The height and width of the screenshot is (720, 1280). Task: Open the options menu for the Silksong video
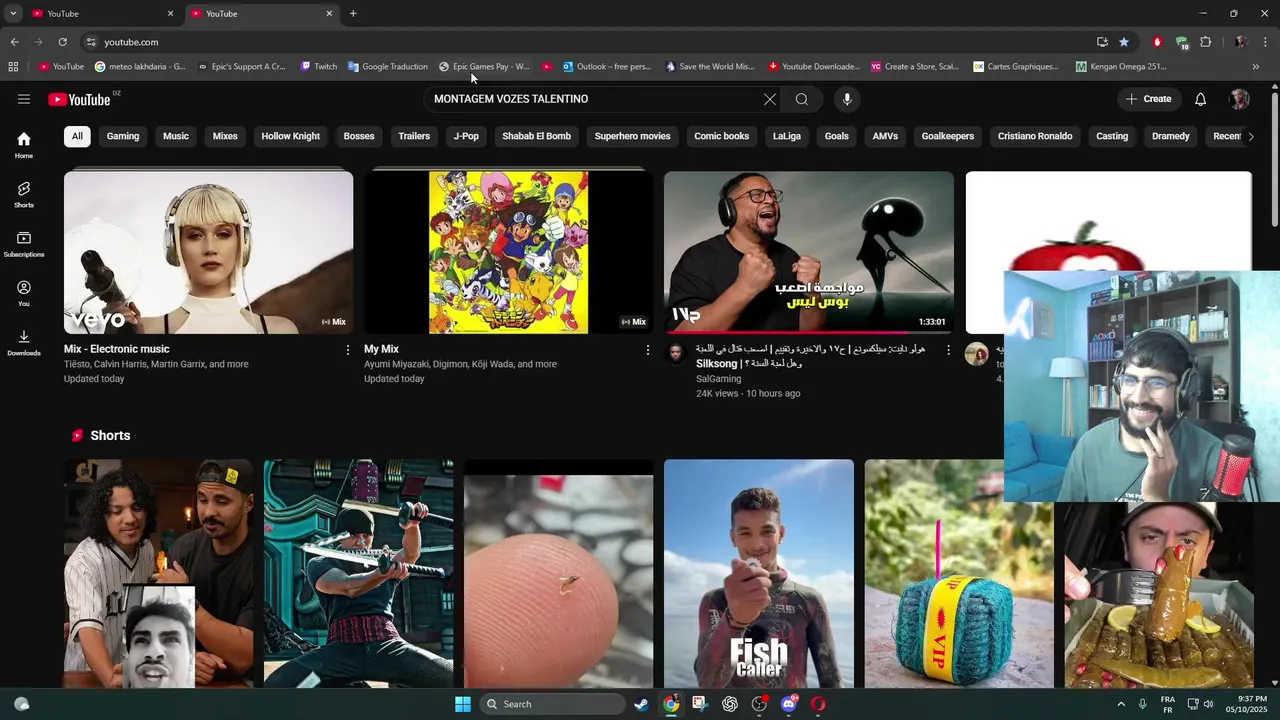[x=948, y=350]
